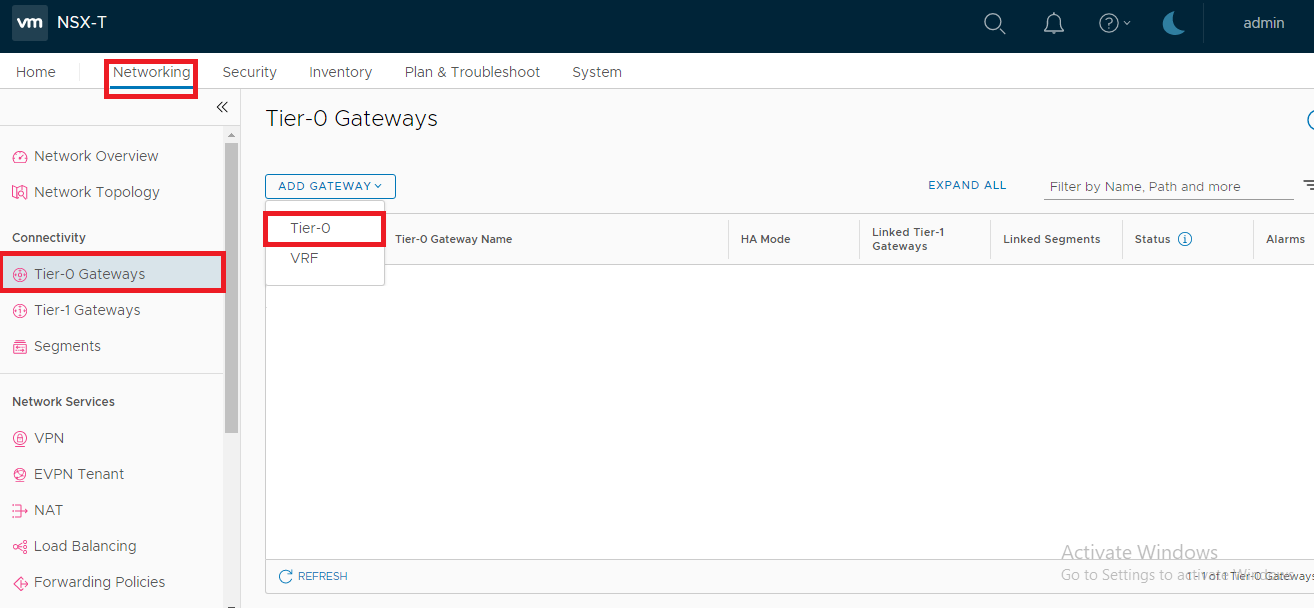Click the Segments sidebar icon
Screen dimensions: 1314x608
click(20, 347)
